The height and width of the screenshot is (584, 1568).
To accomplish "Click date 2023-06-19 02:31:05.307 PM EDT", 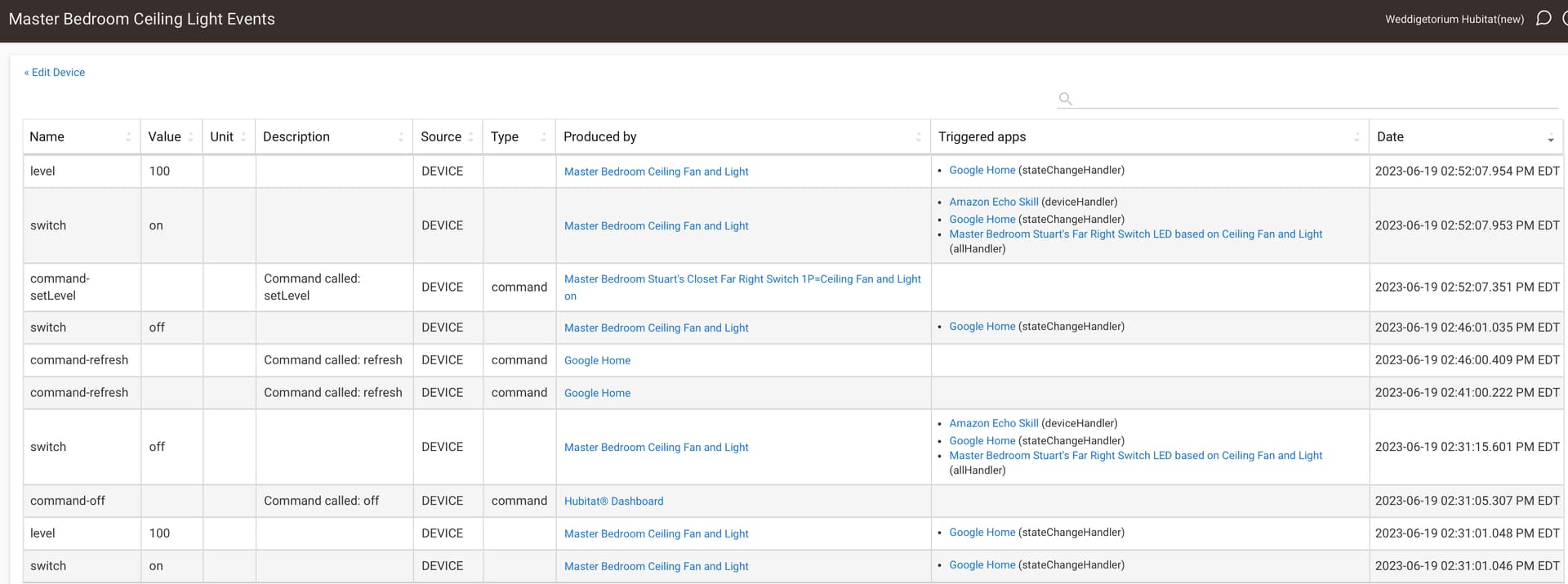I will tap(1467, 501).
